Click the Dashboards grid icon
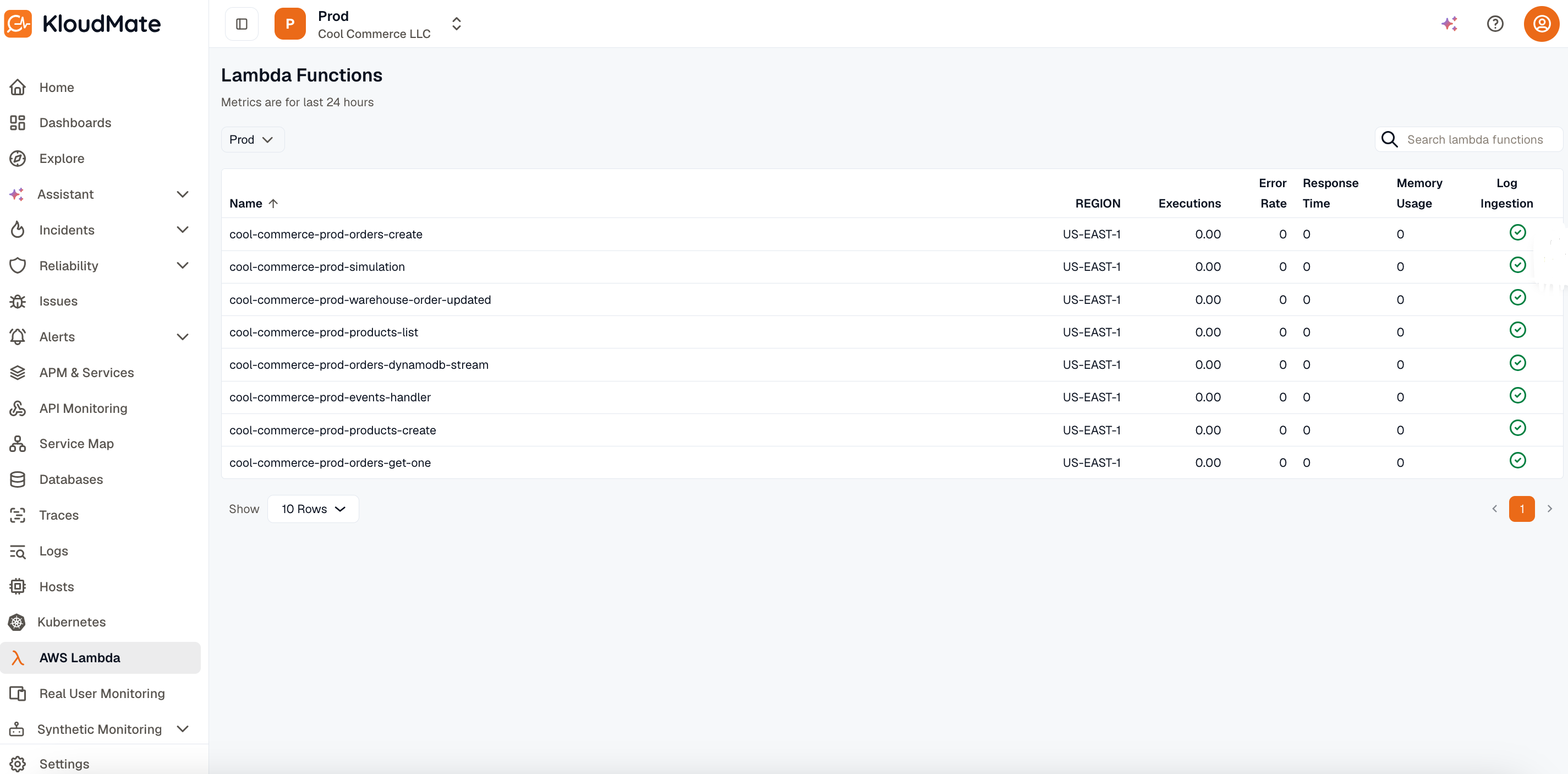 point(18,123)
